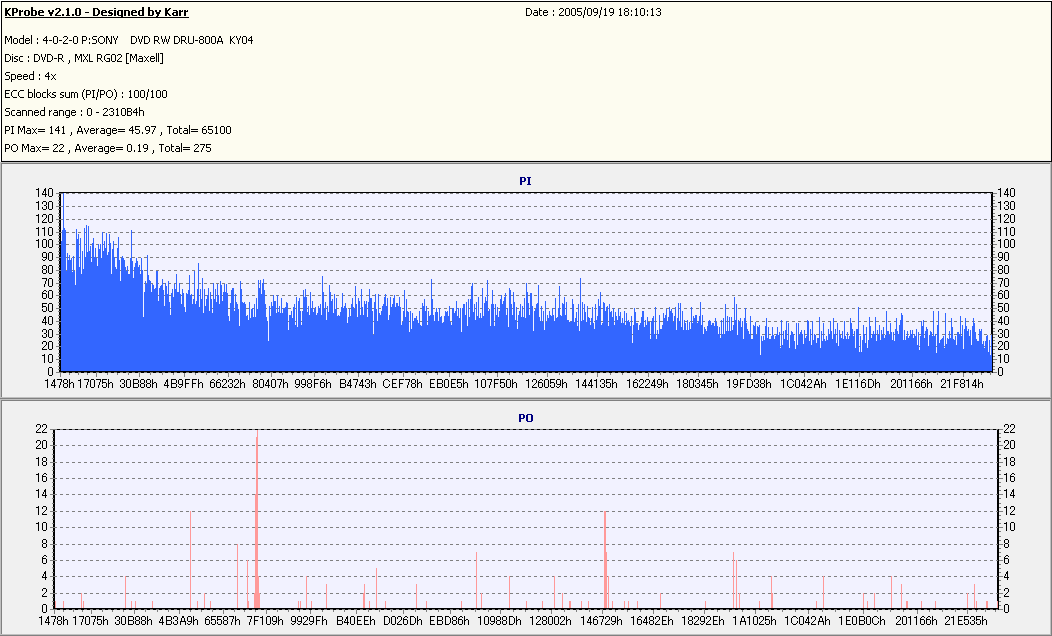Click the 22 label on PO right axis
This screenshot has height=636, width=1052.
coord(1009,429)
